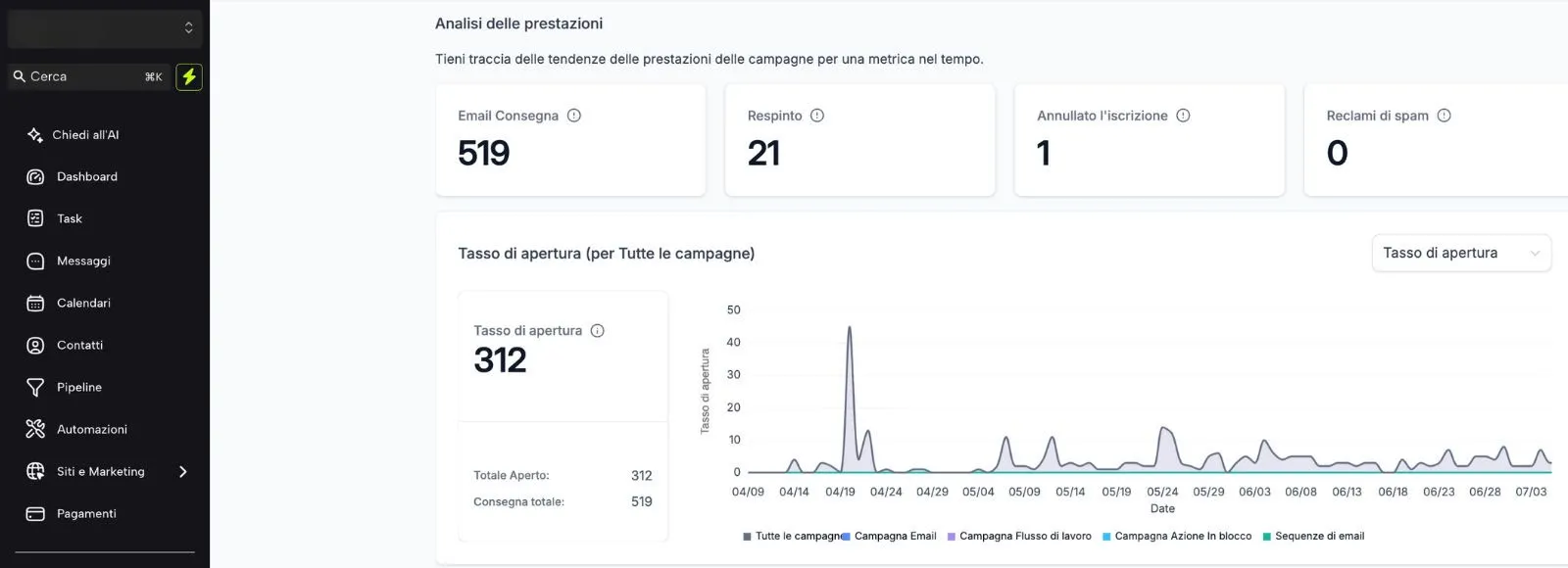Click the Siti e Marketing globe icon
The image size is (1568, 568).
35,472
